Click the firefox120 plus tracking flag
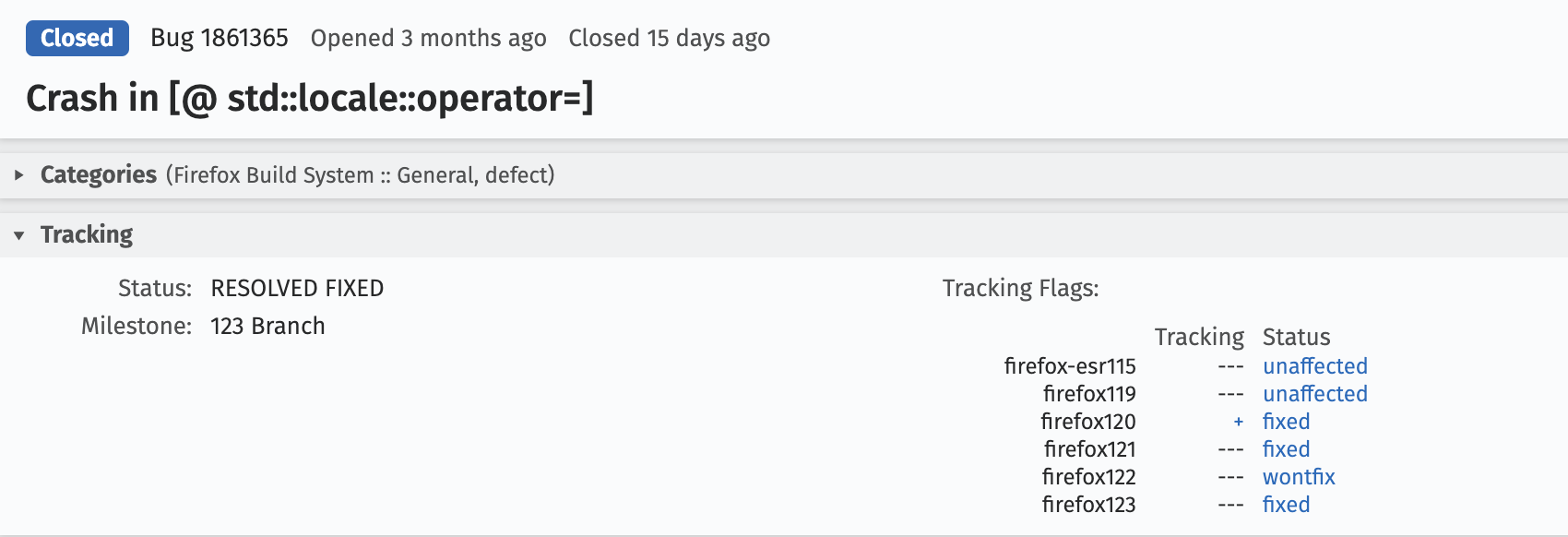Viewport: 1568px width, 537px height. click(1238, 422)
